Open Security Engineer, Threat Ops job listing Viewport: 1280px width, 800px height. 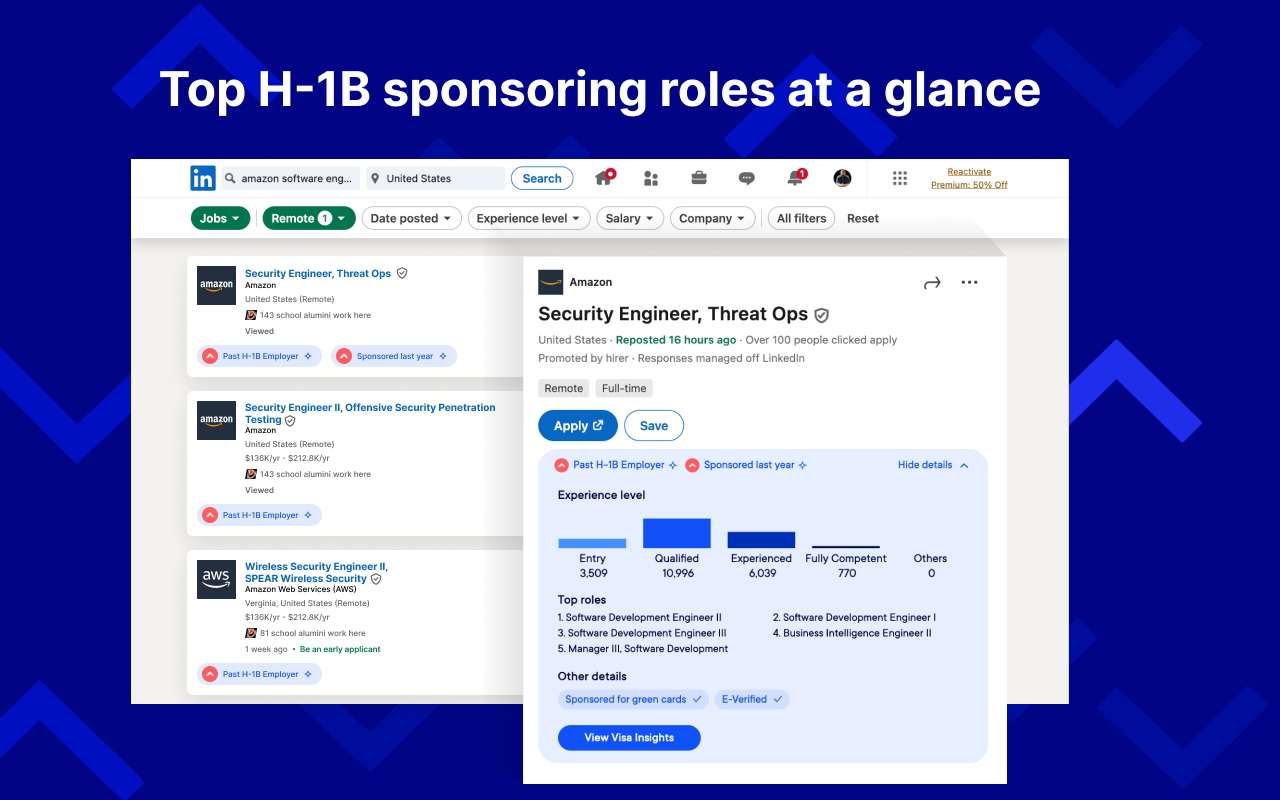coord(318,273)
